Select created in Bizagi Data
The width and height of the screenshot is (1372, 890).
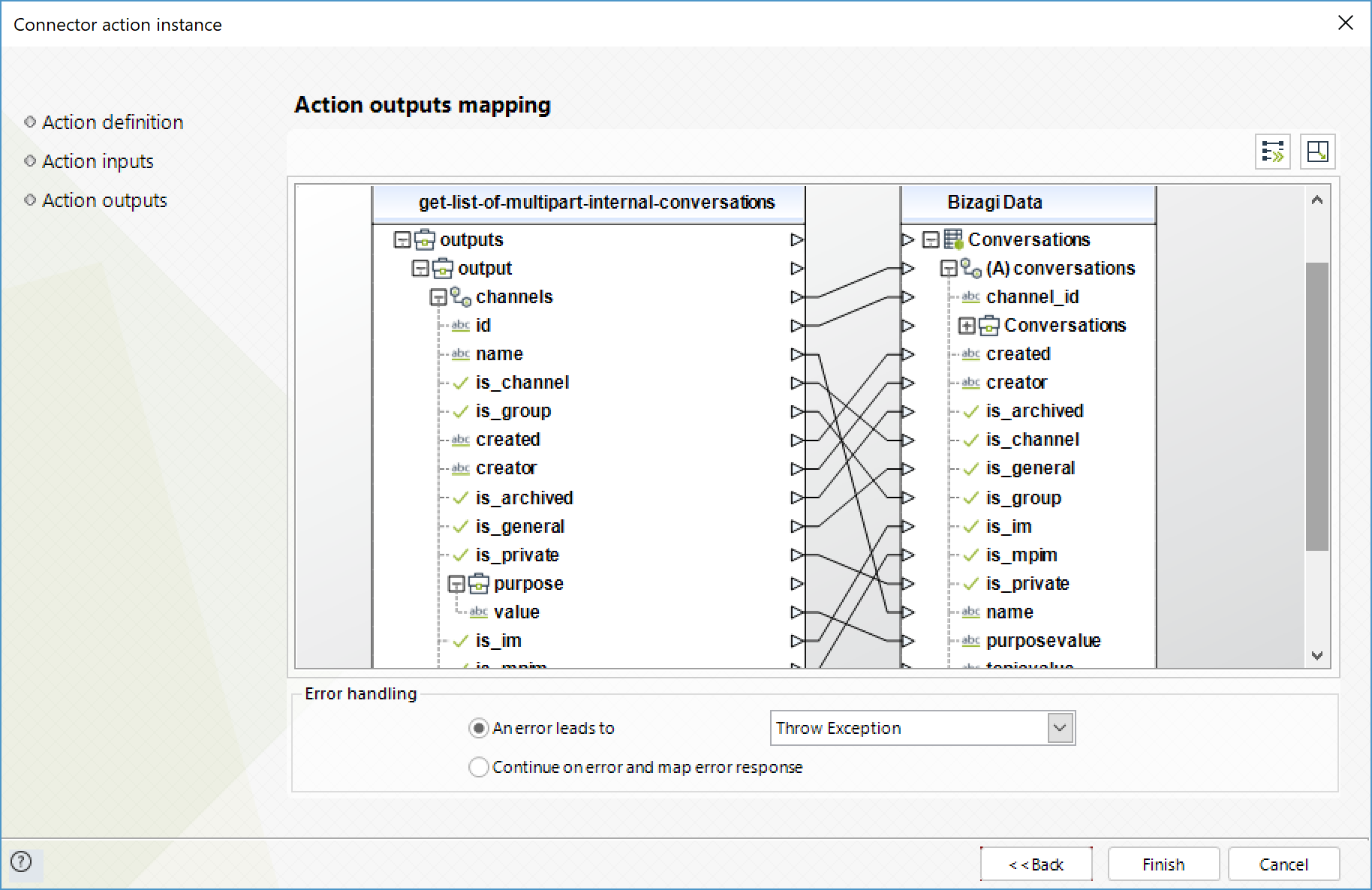pos(1018,354)
